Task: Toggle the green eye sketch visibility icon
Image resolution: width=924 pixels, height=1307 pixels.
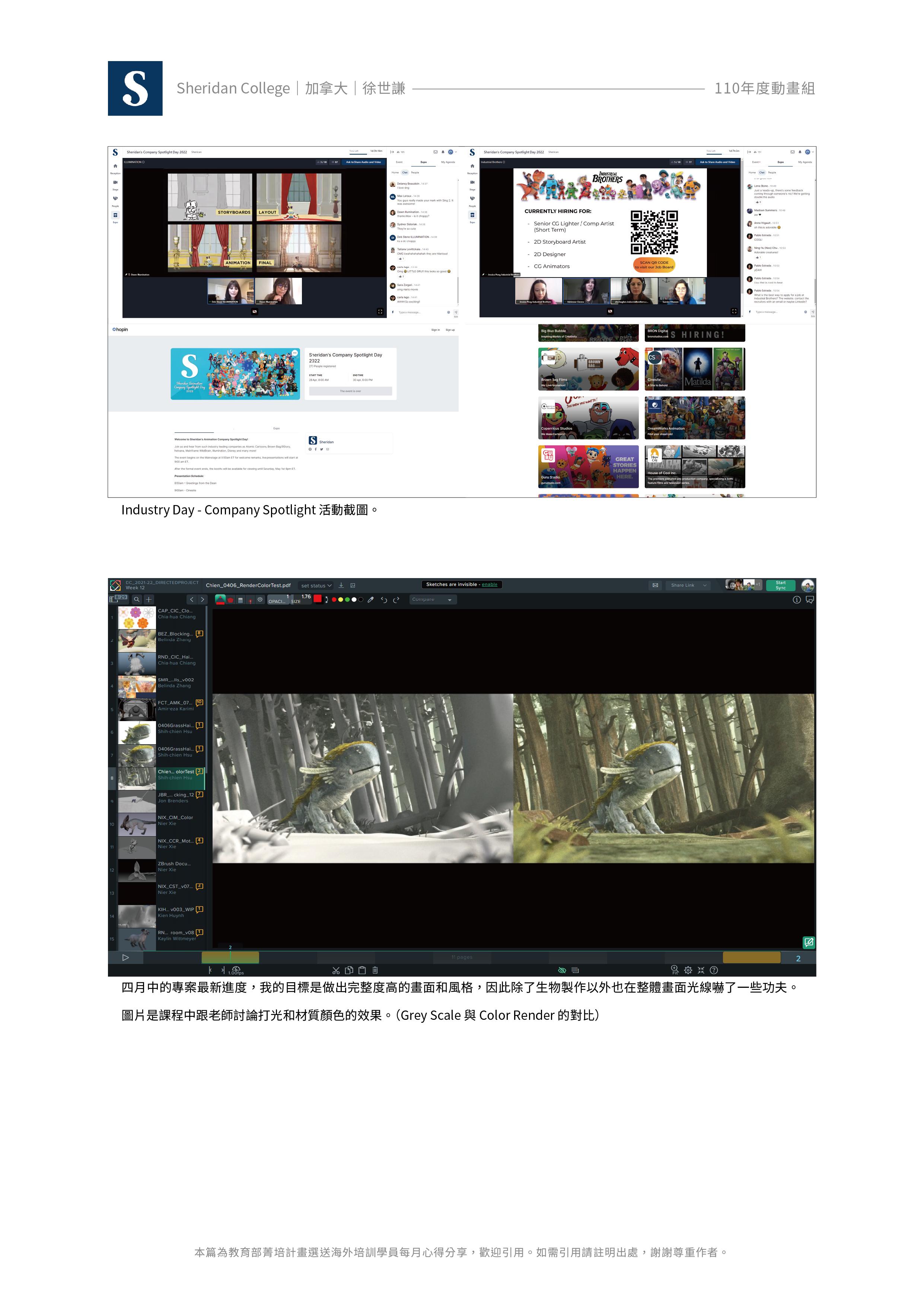Action: pos(561,970)
